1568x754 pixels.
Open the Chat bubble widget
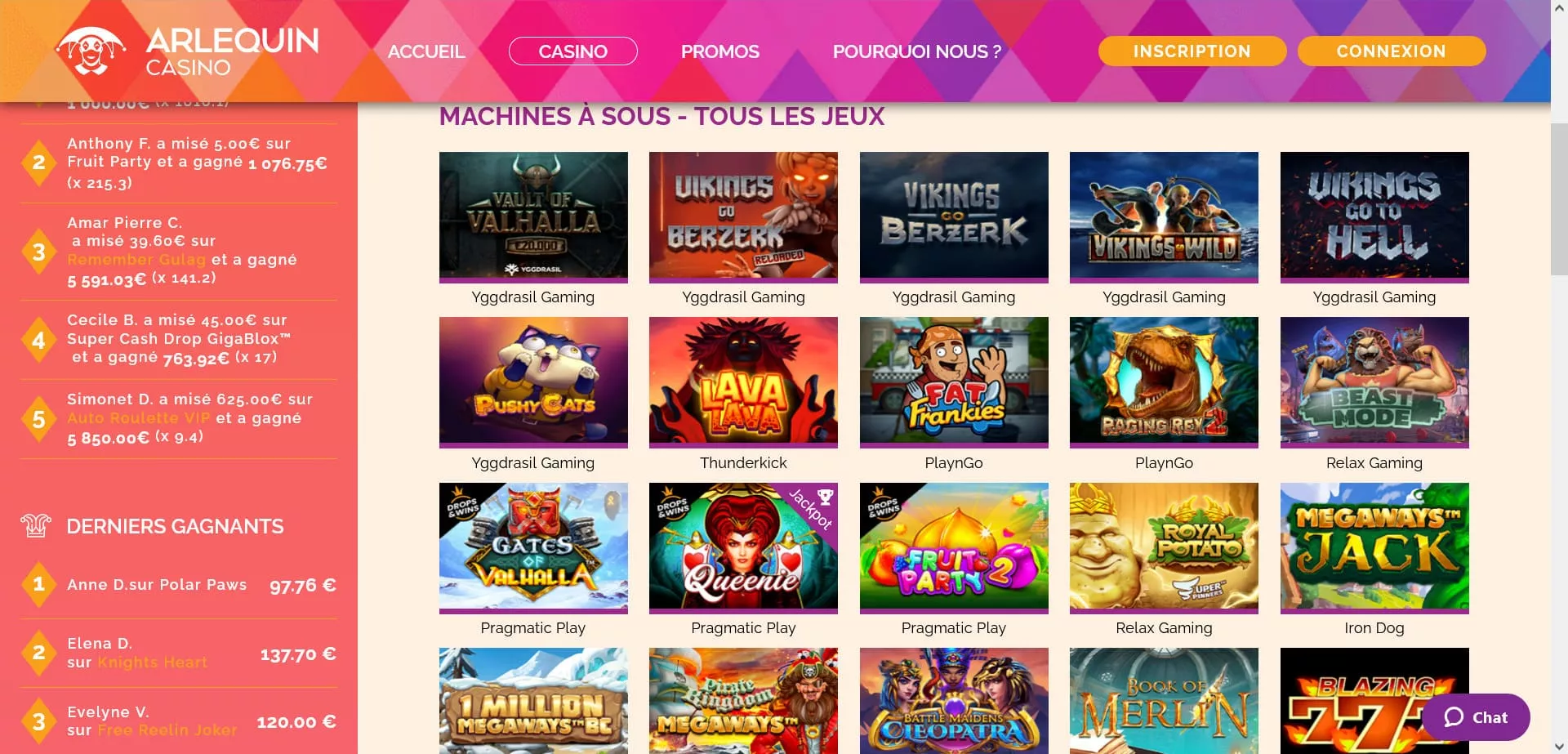pyautogui.click(x=1476, y=717)
